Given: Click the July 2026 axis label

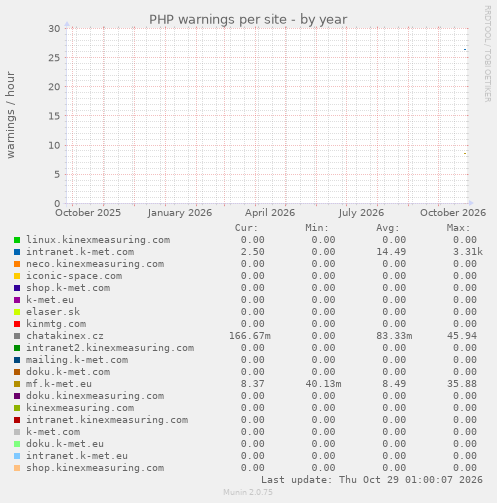Looking at the screenshot, I should (x=361, y=213).
